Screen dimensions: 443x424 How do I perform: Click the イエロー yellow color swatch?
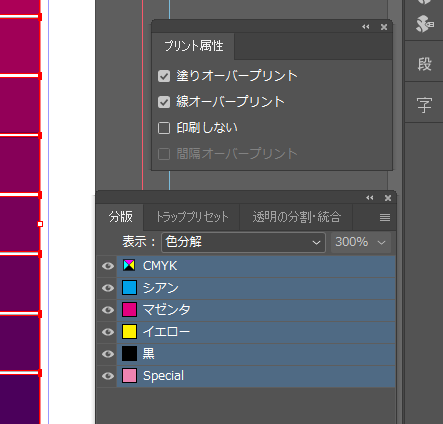pyautogui.click(x=129, y=332)
